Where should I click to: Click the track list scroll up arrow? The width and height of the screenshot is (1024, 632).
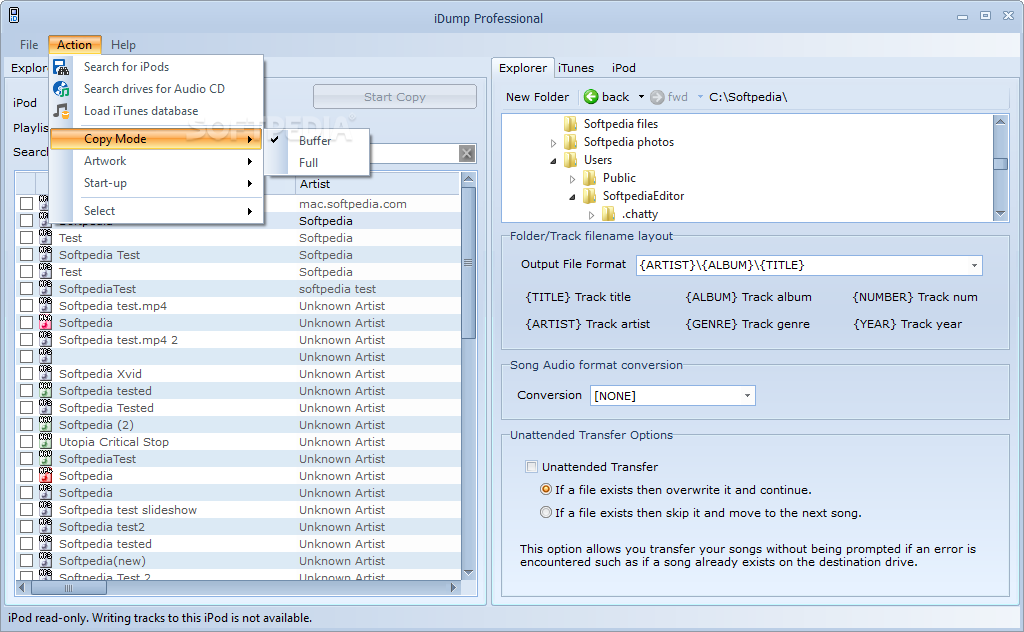[468, 179]
